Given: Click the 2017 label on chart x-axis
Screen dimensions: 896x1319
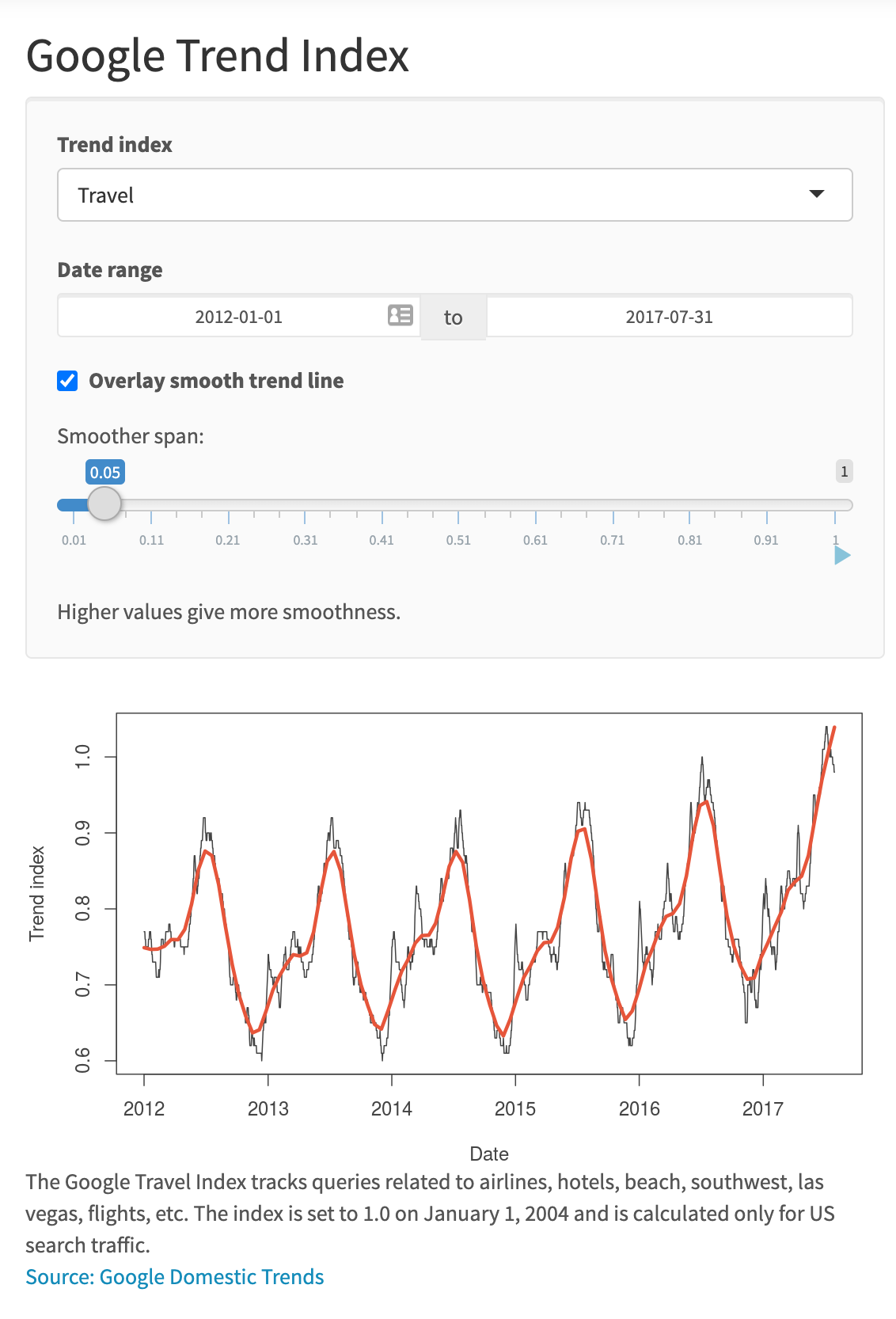Looking at the screenshot, I should pyautogui.click(x=762, y=1108).
